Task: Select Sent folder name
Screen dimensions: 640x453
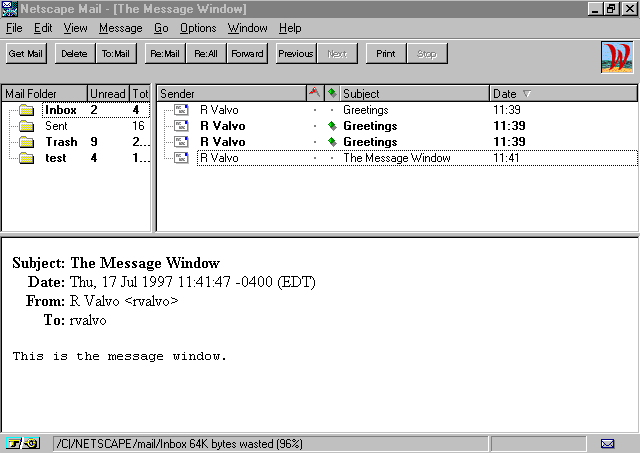Action: (56, 126)
